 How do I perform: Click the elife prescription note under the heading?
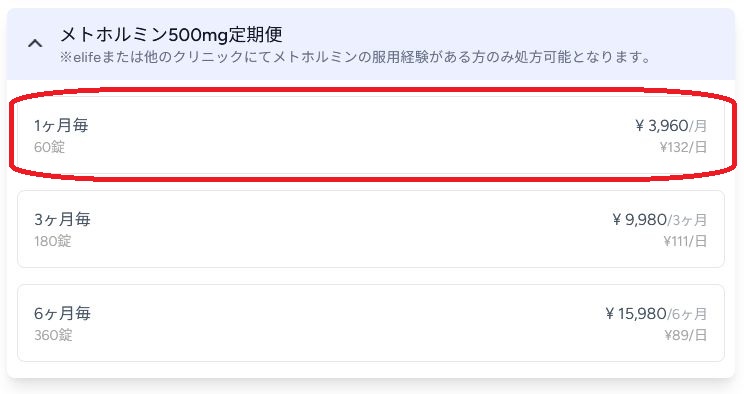(356, 57)
